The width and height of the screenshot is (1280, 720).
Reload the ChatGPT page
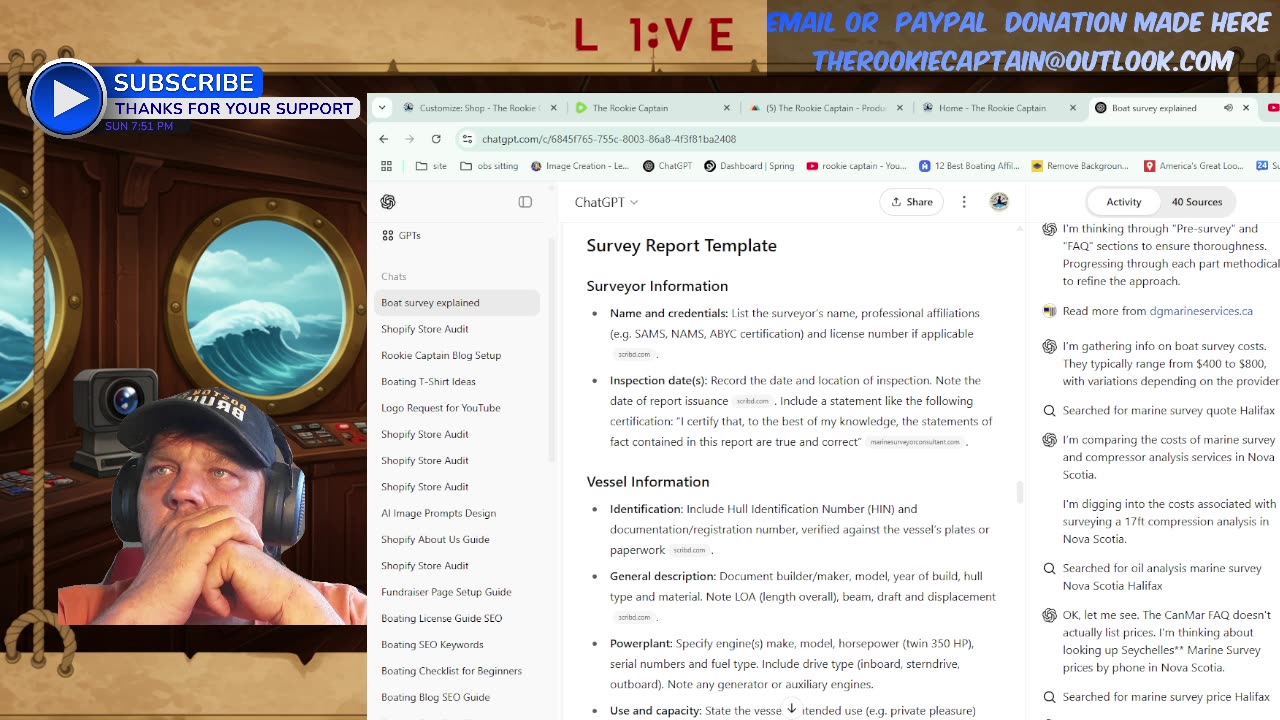[436, 139]
